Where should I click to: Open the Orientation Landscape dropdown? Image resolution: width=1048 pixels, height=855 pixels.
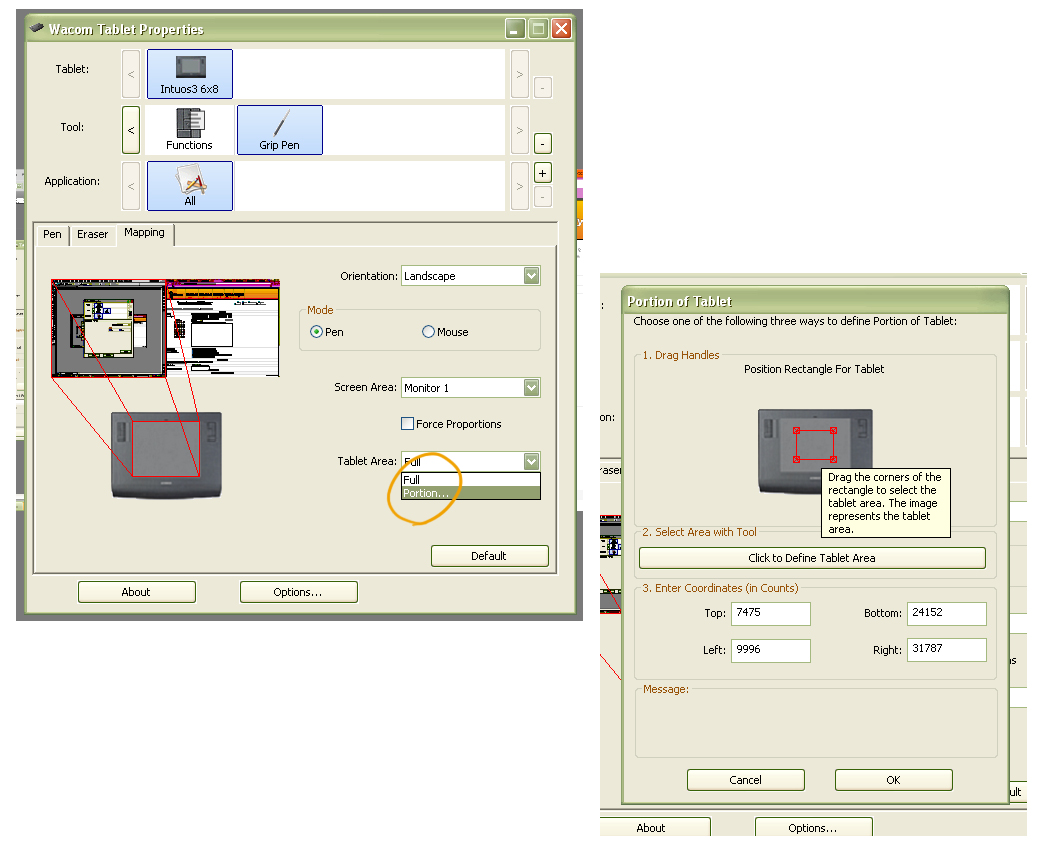[471, 275]
